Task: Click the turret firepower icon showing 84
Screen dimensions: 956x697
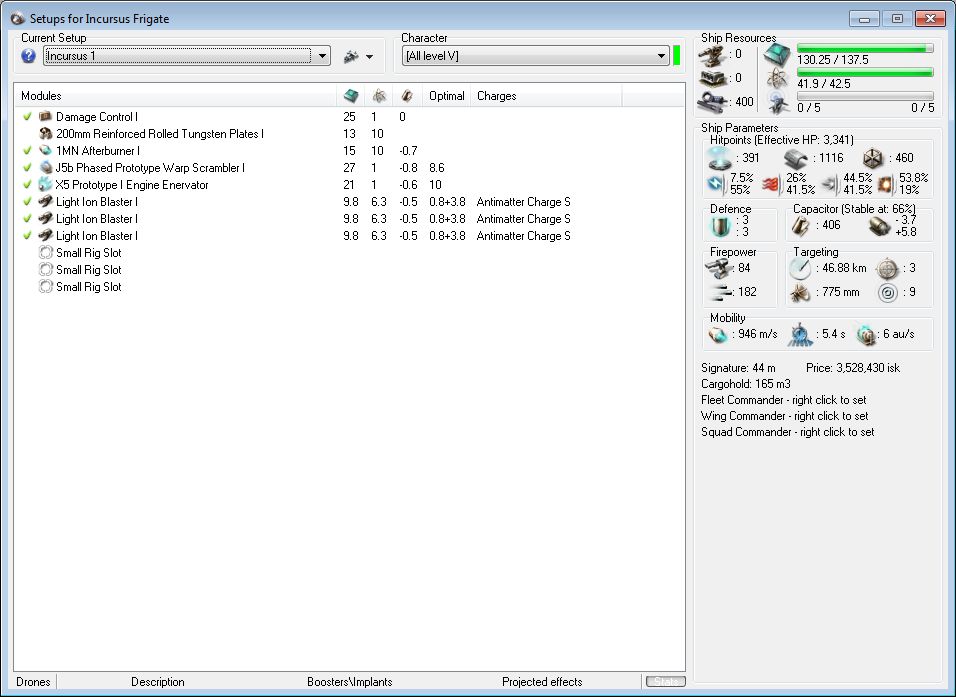Action: point(719,268)
